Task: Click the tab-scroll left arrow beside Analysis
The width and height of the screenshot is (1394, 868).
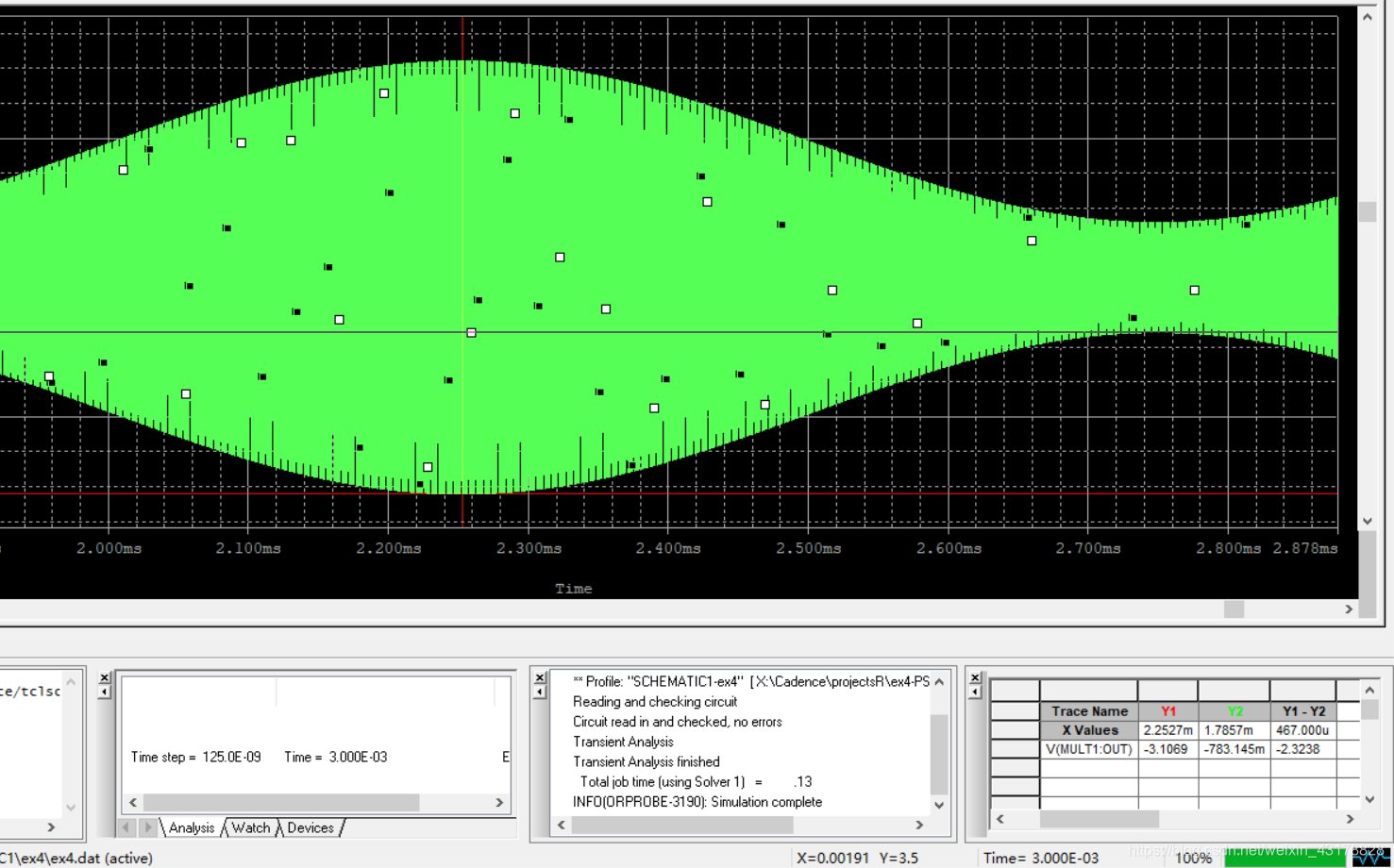Action: 126,827
